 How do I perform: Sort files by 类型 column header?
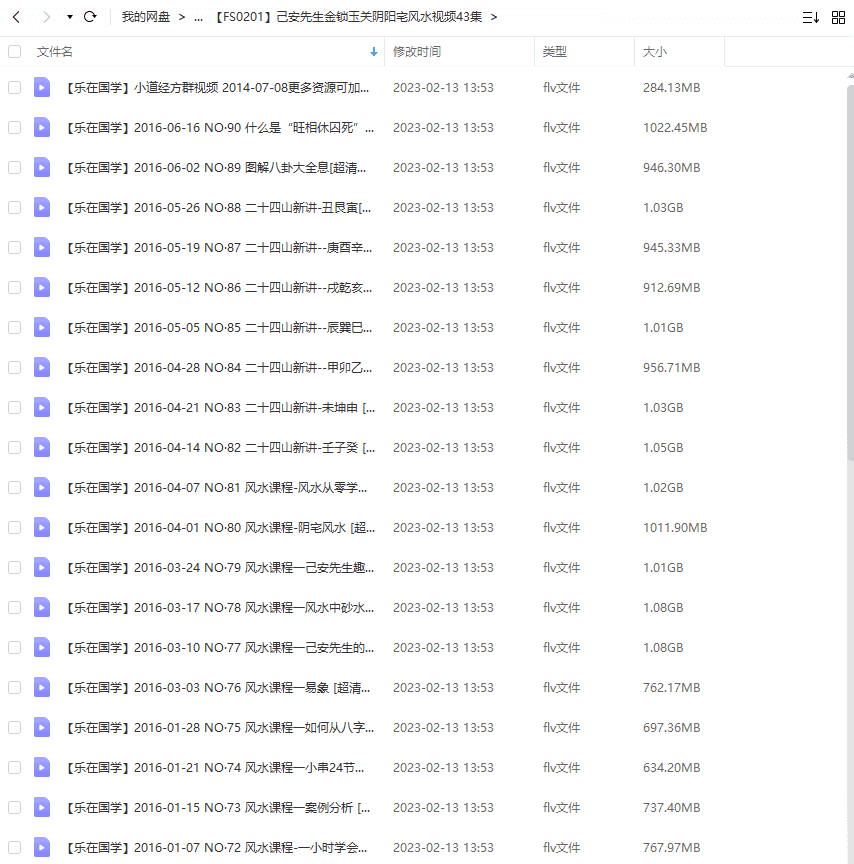click(x=555, y=51)
